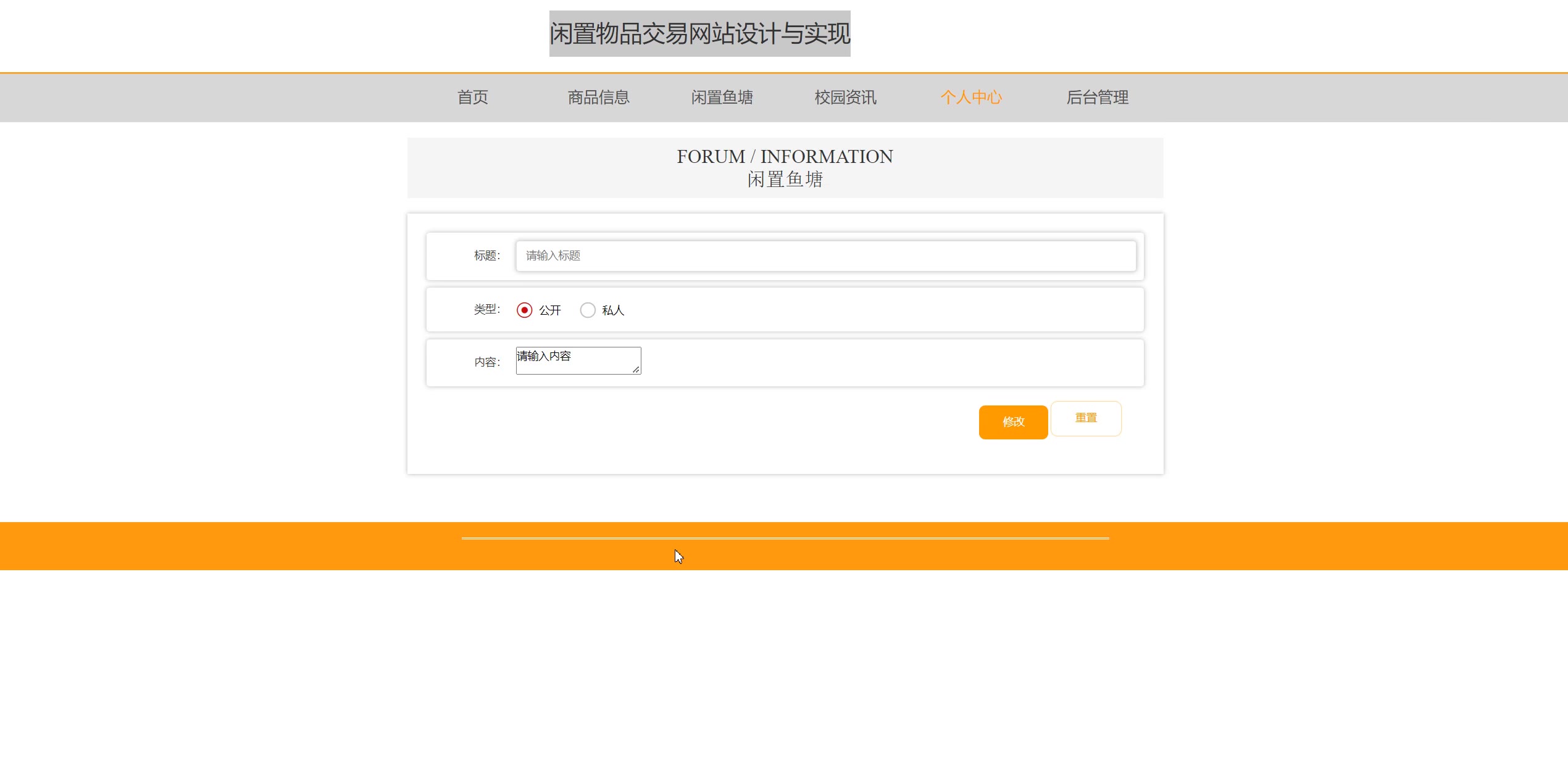Open the 闲置鱼塘 navigation menu item

click(722, 98)
